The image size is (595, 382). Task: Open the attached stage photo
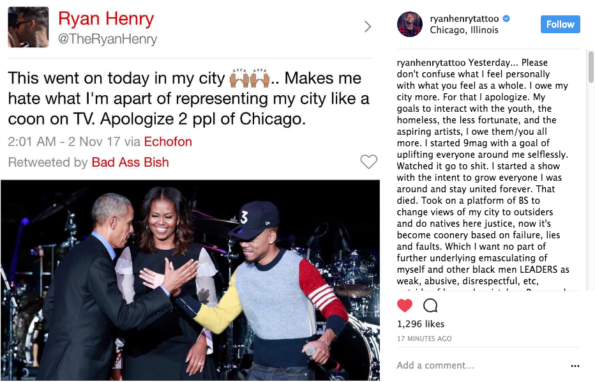tap(190, 280)
